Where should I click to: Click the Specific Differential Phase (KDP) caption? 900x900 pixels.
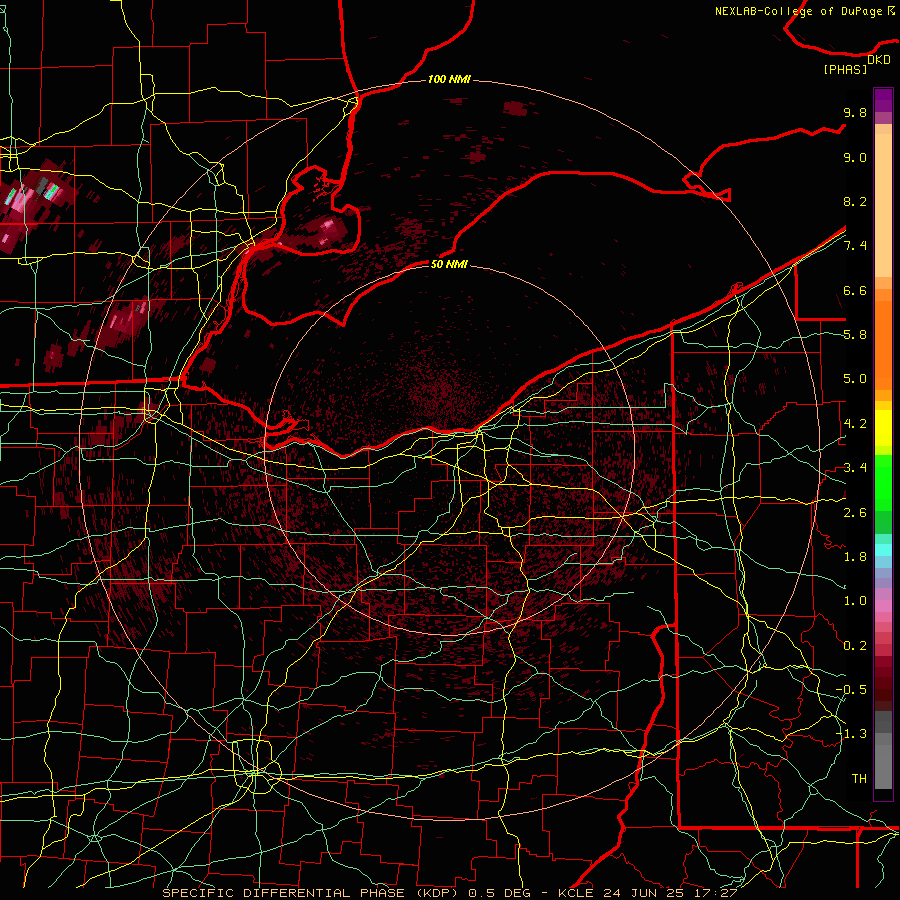tap(312, 893)
